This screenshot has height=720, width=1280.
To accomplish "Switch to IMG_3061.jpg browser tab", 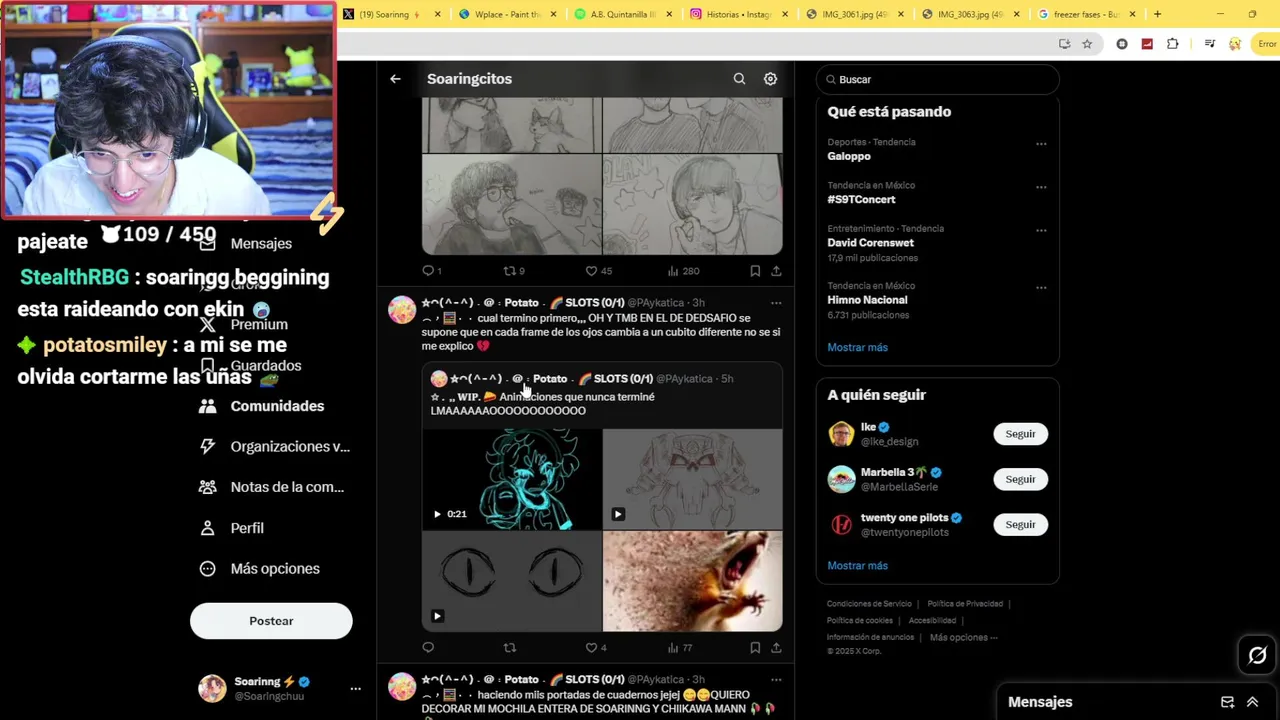I will click(x=854, y=14).
